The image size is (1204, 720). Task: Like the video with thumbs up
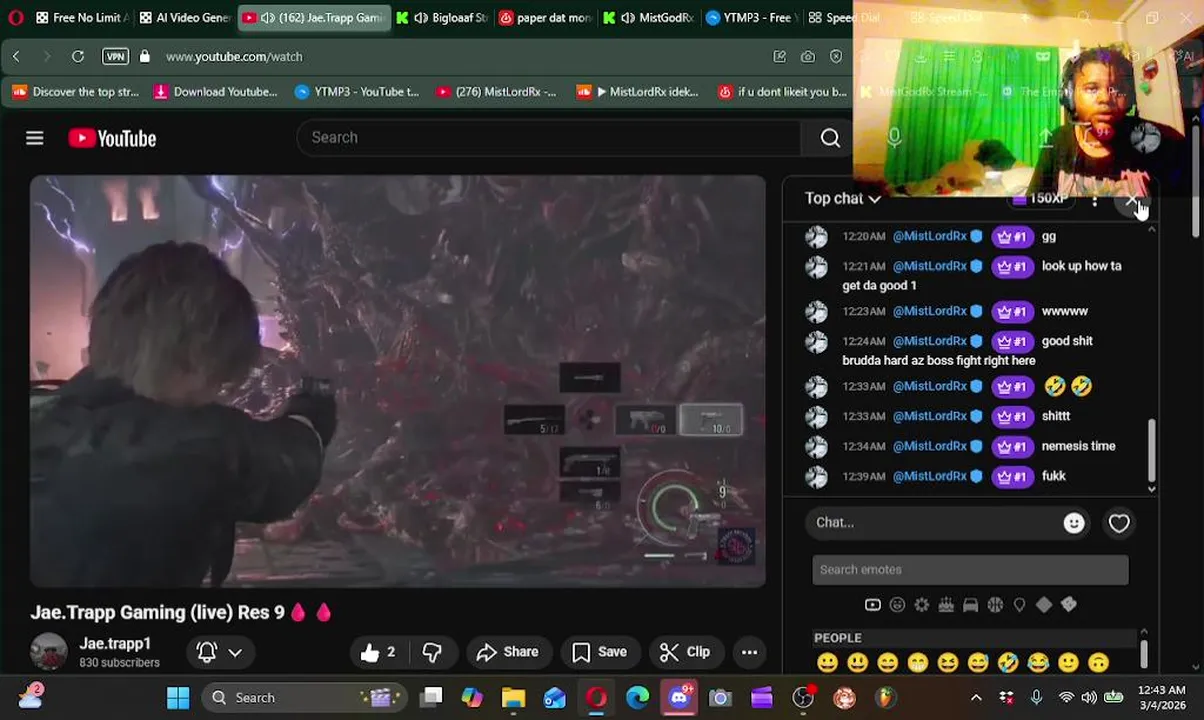click(379, 652)
